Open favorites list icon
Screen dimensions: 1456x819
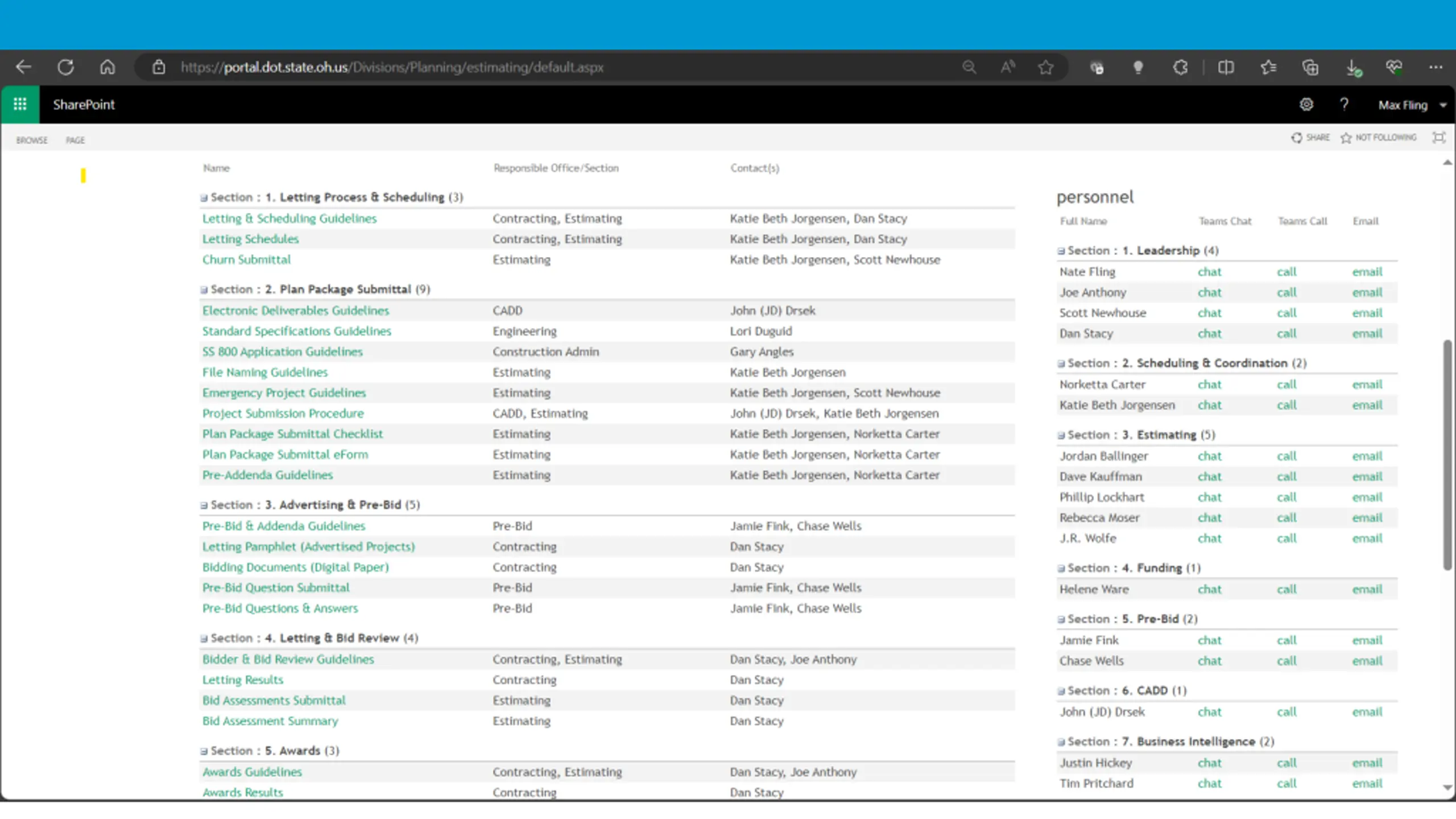coord(1268,67)
